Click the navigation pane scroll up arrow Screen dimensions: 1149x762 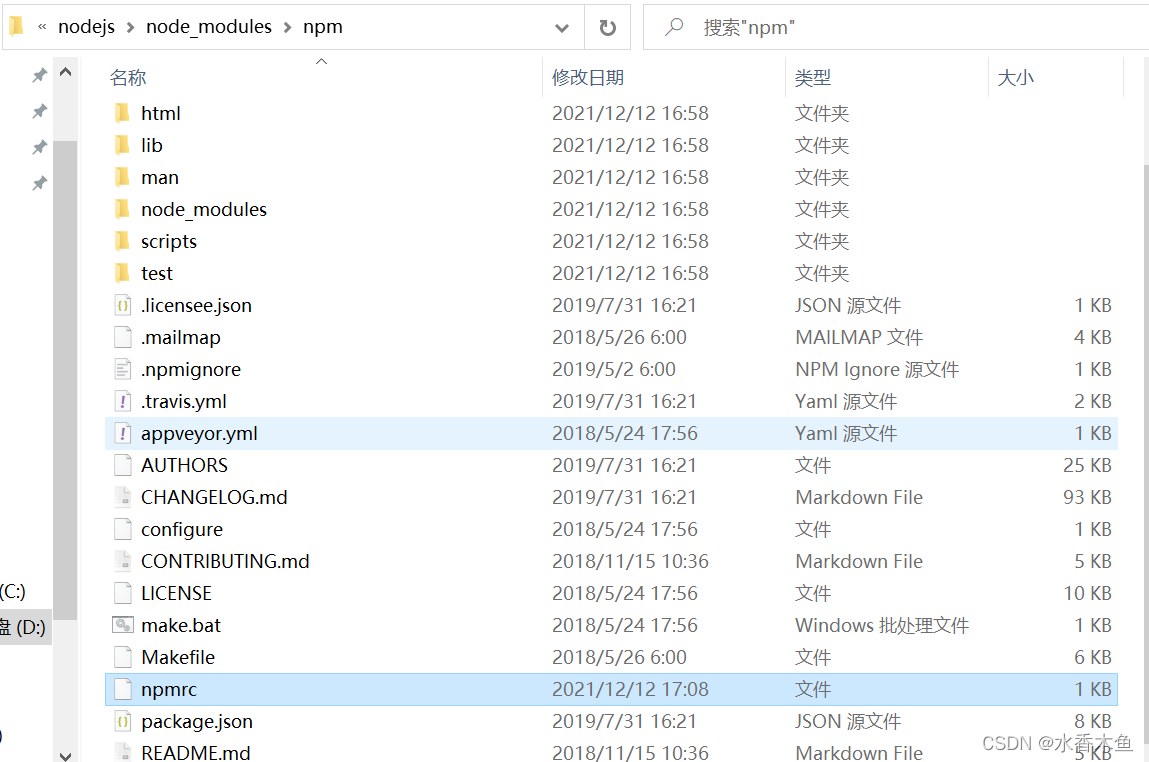click(65, 72)
